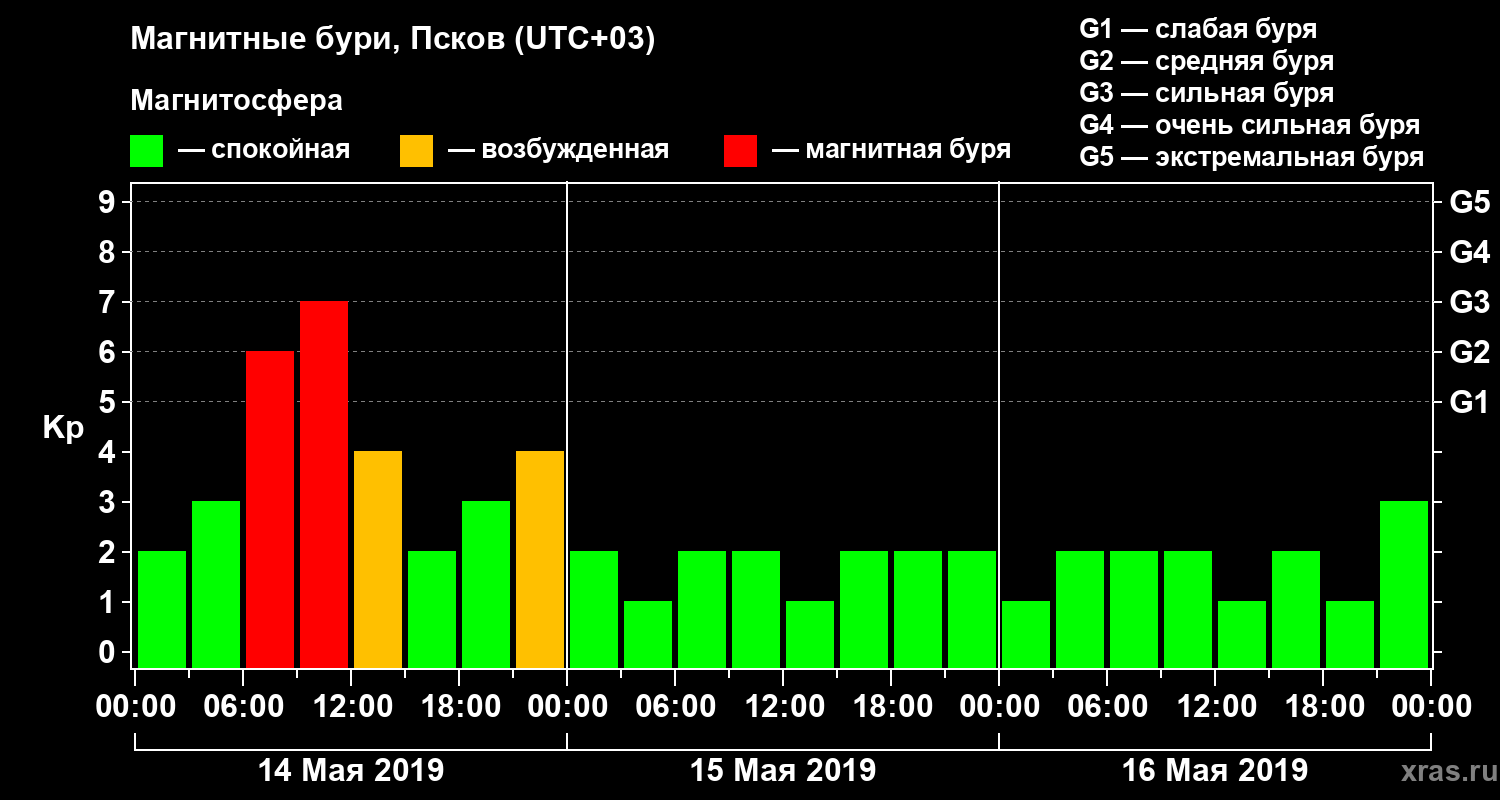
Task: Click the 'Kp' axis label
Action: (63, 428)
